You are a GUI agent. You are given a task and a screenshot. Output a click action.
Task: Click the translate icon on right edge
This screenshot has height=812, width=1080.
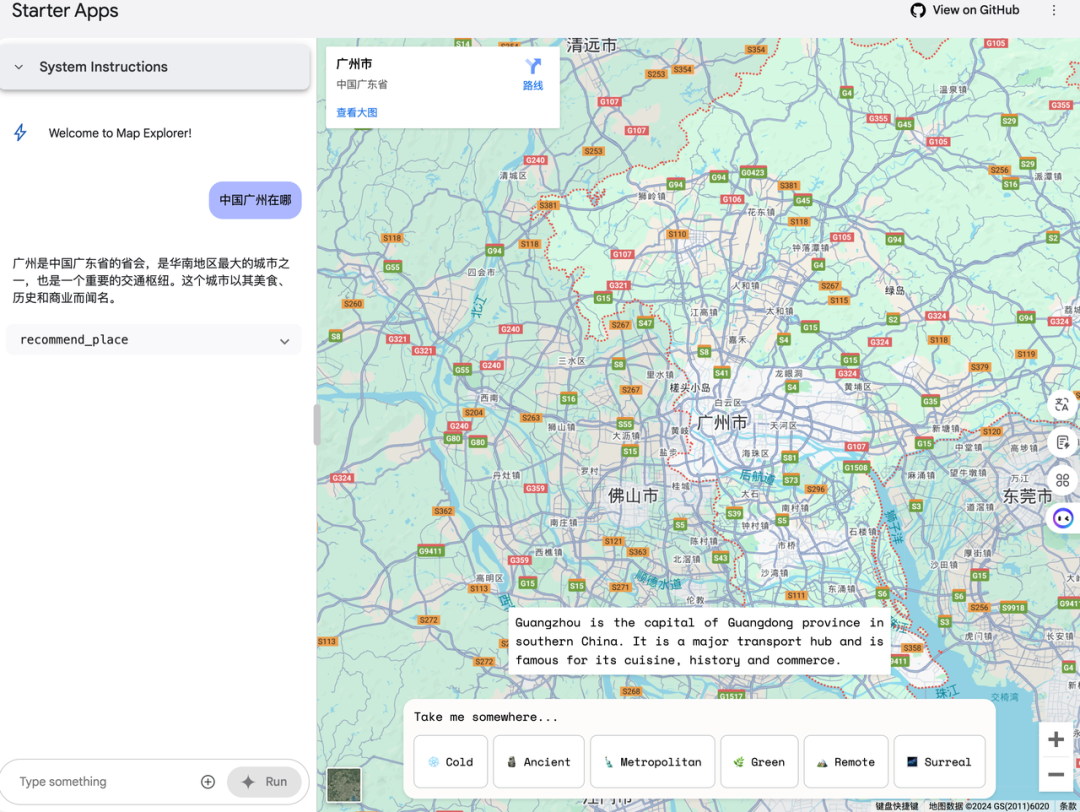pyautogui.click(x=1062, y=404)
